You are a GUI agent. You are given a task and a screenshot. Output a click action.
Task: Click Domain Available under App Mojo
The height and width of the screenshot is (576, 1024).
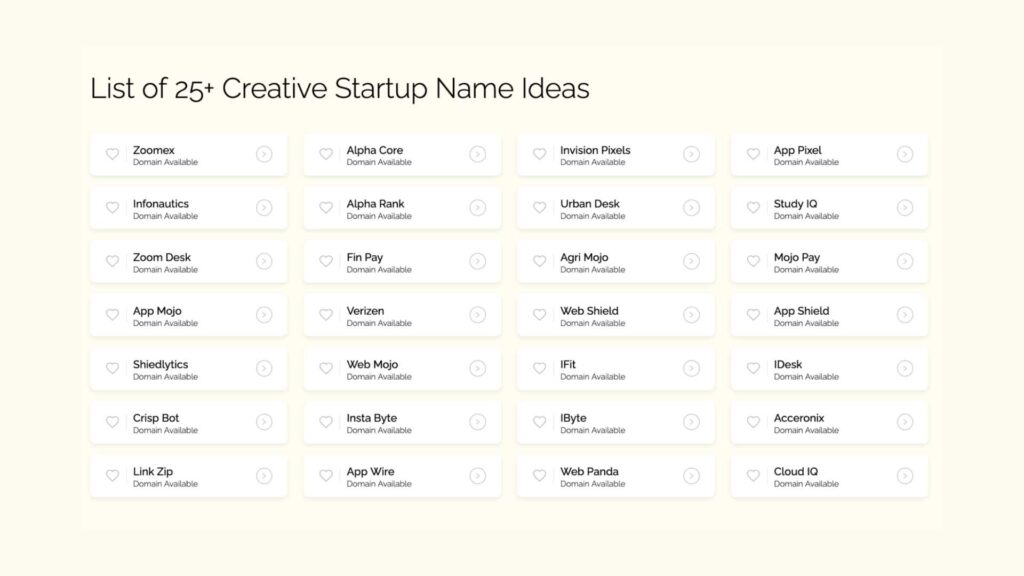click(x=165, y=323)
